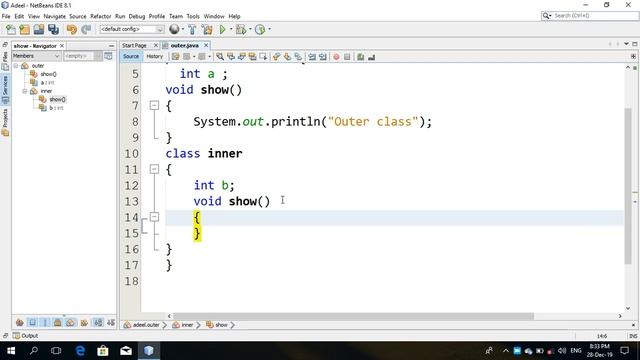Sort Navigator members by name

point(98,323)
